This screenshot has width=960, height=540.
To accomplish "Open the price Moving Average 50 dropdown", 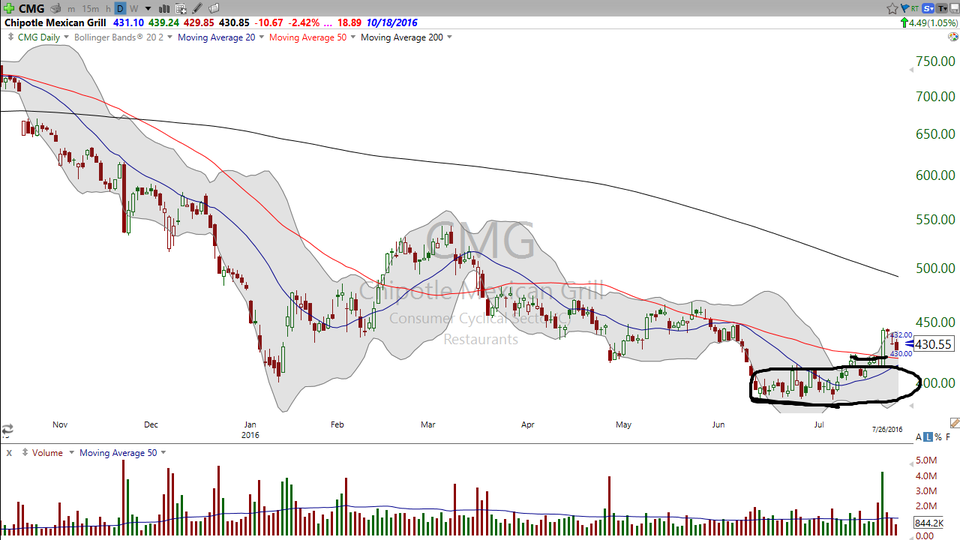I will click(x=353, y=37).
